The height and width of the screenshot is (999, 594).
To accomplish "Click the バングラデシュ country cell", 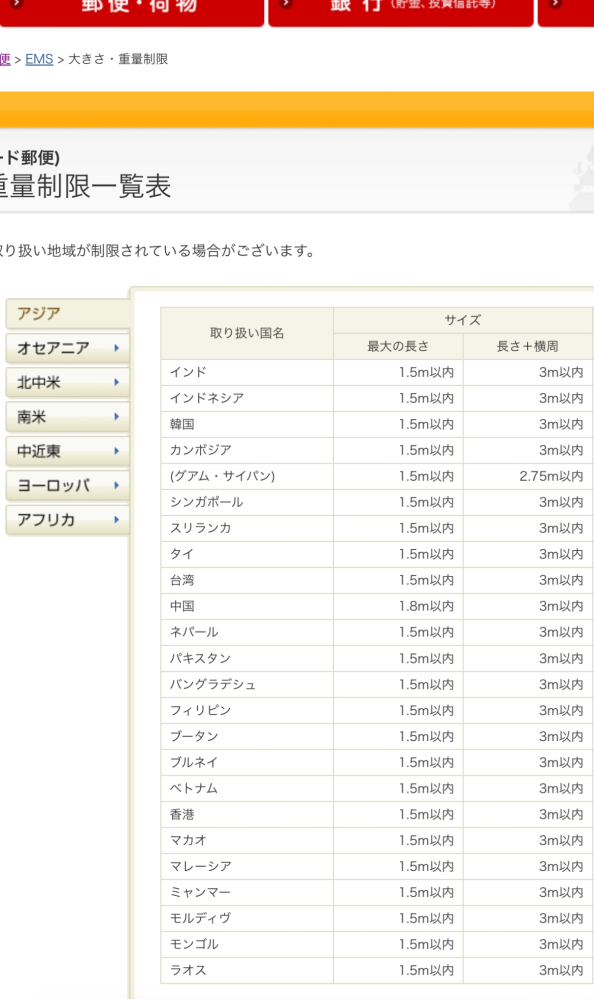I will [247, 685].
